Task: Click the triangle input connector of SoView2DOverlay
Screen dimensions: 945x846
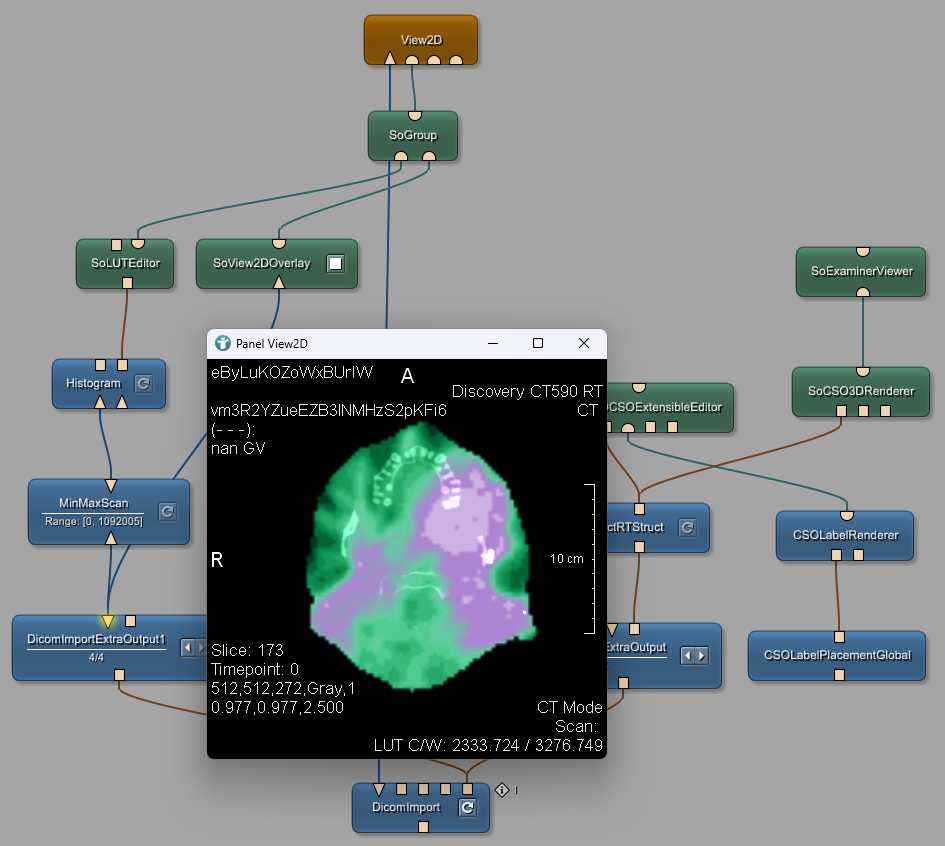Action: (x=279, y=284)
